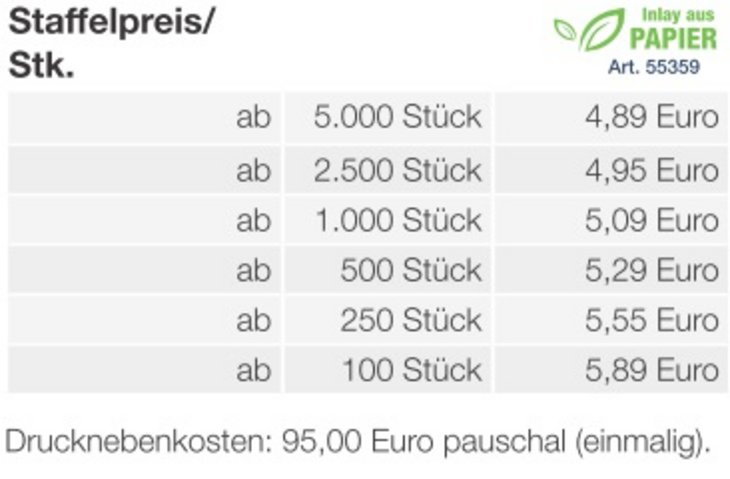Click the green leaf icon
Viewport: 730px width, 479px height.
tap(602, 30)
